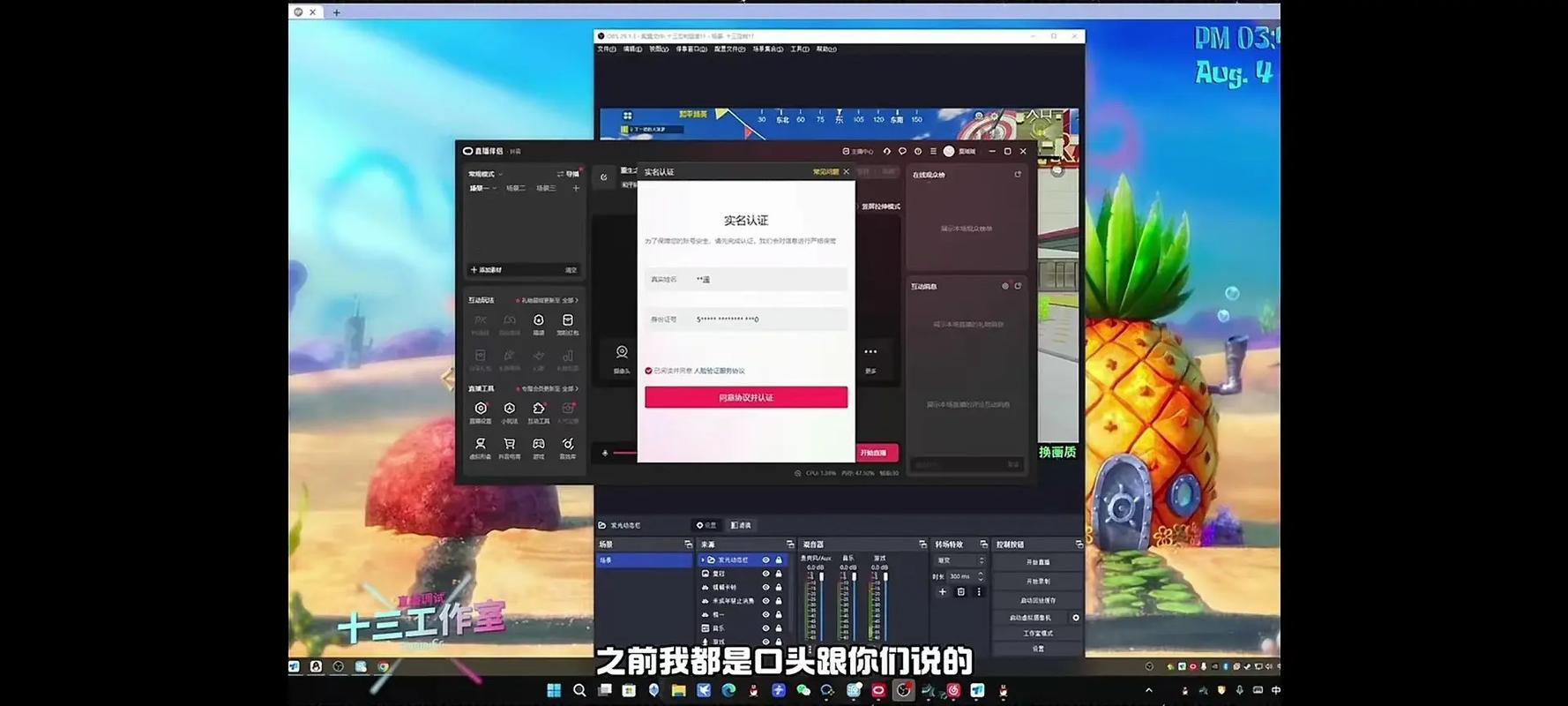
Task: Click 开始录制 in OBS controls
Action: 1037,581
